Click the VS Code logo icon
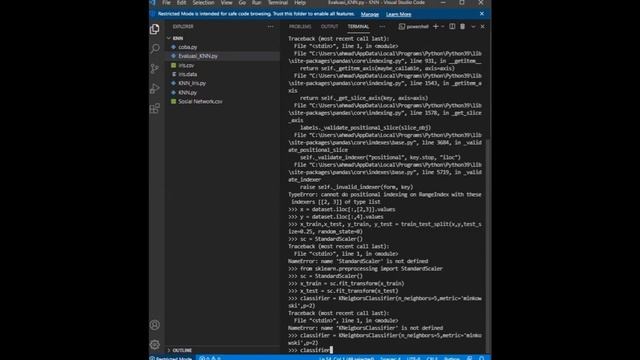Viewport: 640px width, 360px height. (153, 2)
